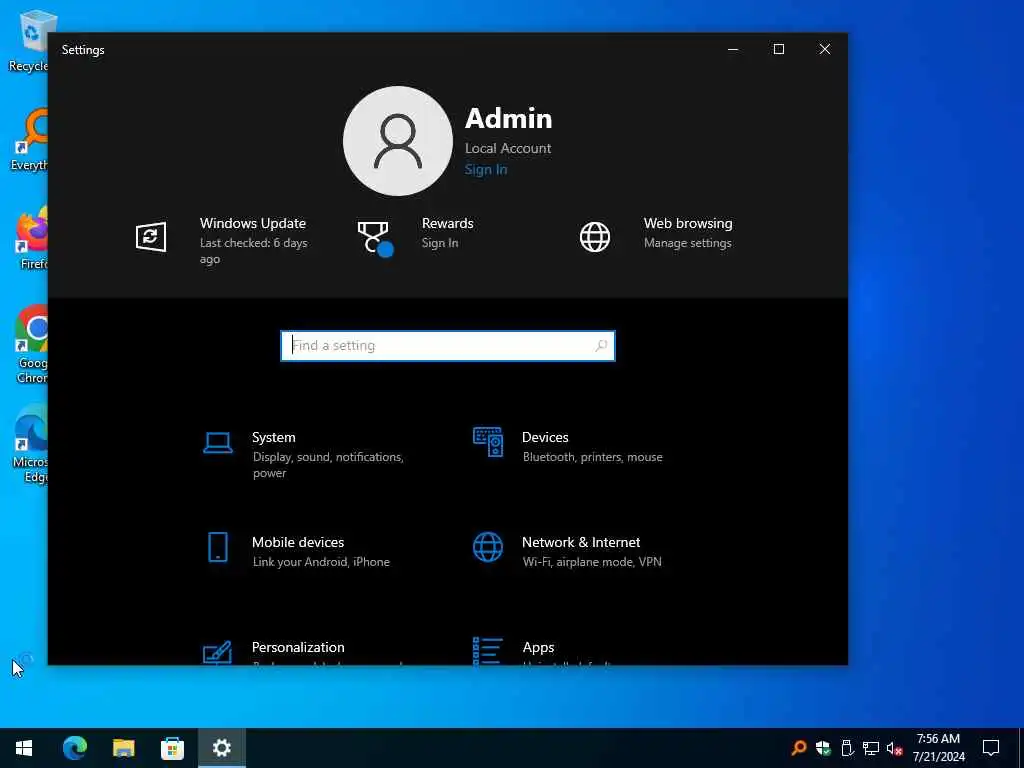This screenshot has width=1024, height=768.
Task: Select the Google Chrome desktop shortcut
Action: pyautogui.click(x=31, y=345)
